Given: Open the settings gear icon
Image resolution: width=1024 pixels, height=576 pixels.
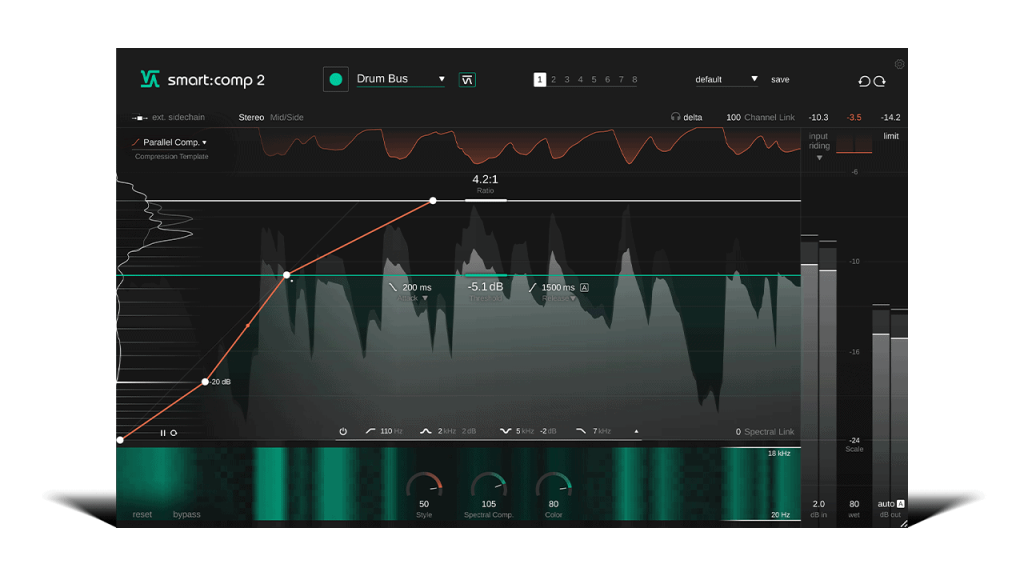Looking at the screenshot, I should point(899,64).
